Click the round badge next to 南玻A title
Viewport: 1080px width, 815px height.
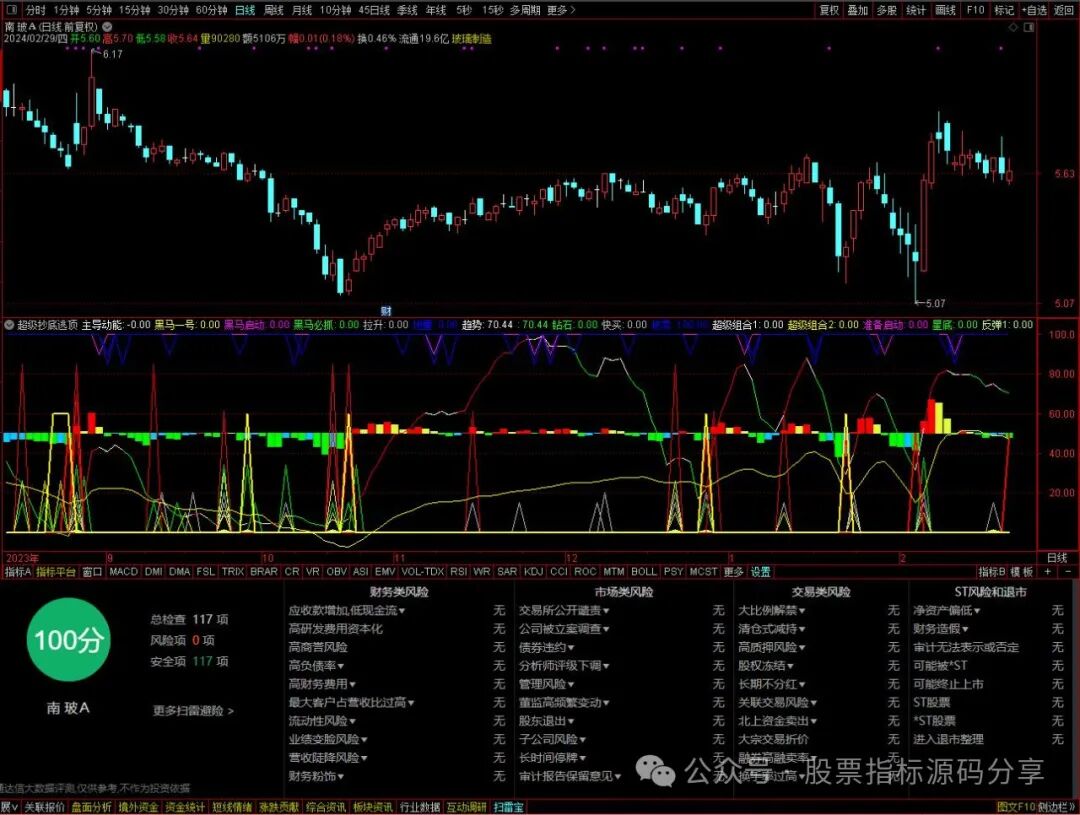pos(107,27)
